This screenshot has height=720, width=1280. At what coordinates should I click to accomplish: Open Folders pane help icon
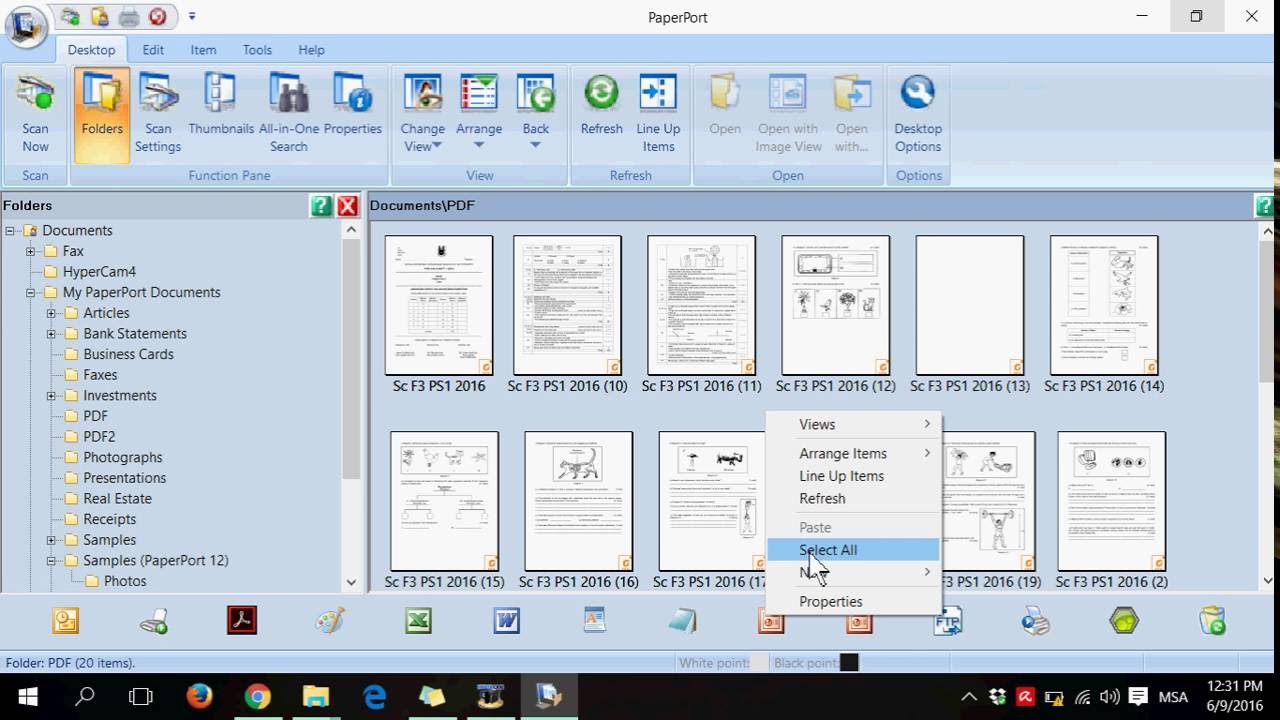click(x=321, y=206)
